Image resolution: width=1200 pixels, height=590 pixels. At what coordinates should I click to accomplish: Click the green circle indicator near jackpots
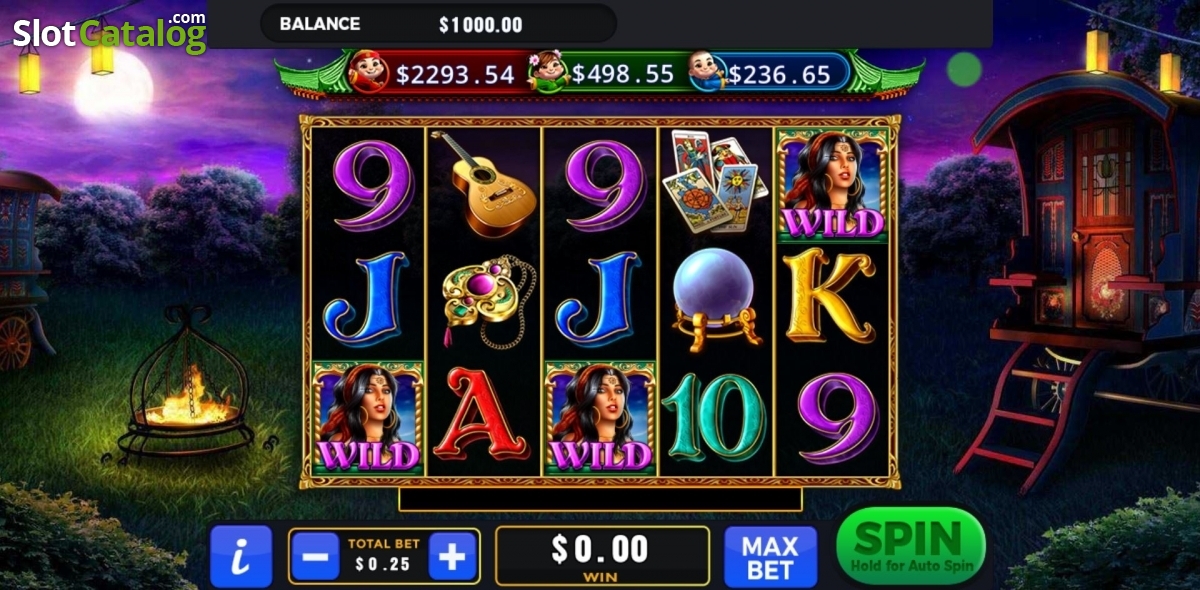(x=965, y=69)
